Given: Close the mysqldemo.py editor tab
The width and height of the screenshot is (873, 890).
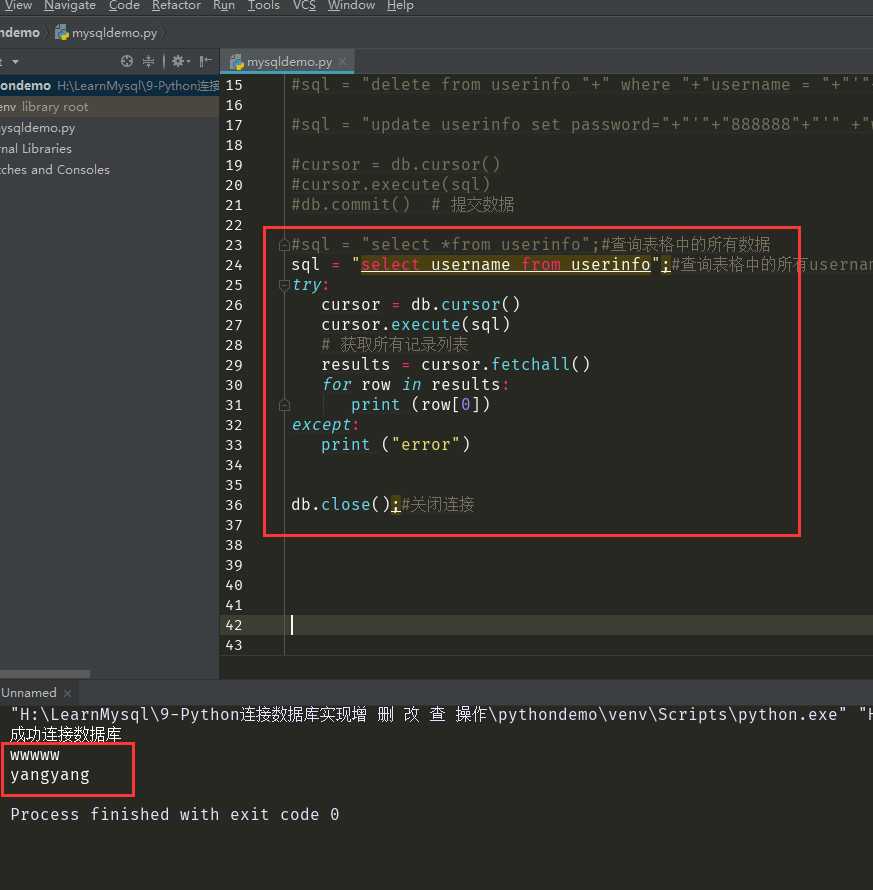Looking at the screenshot, I should [x=343, y=61].
